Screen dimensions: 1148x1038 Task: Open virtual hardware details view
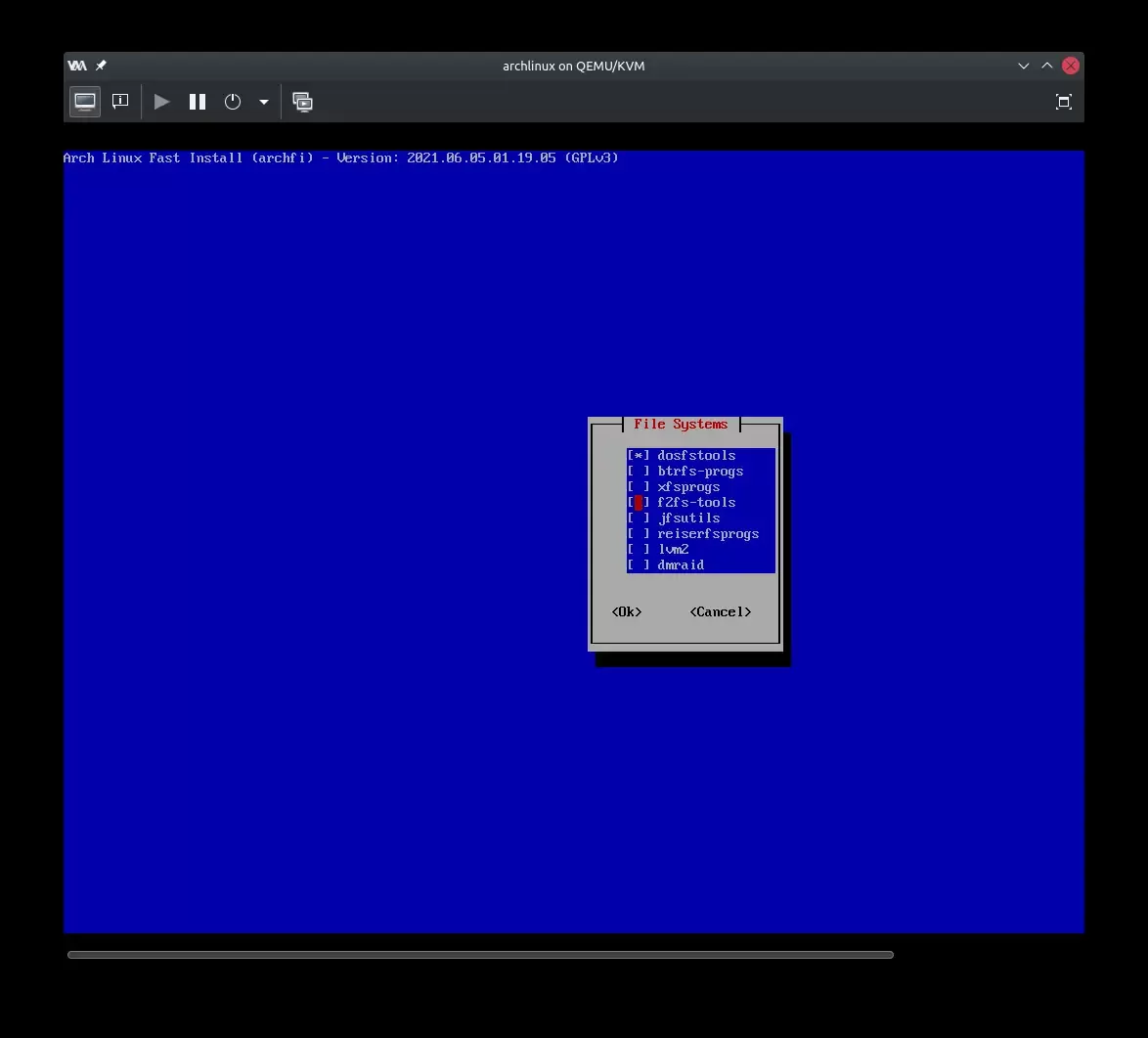click(120, 102)
